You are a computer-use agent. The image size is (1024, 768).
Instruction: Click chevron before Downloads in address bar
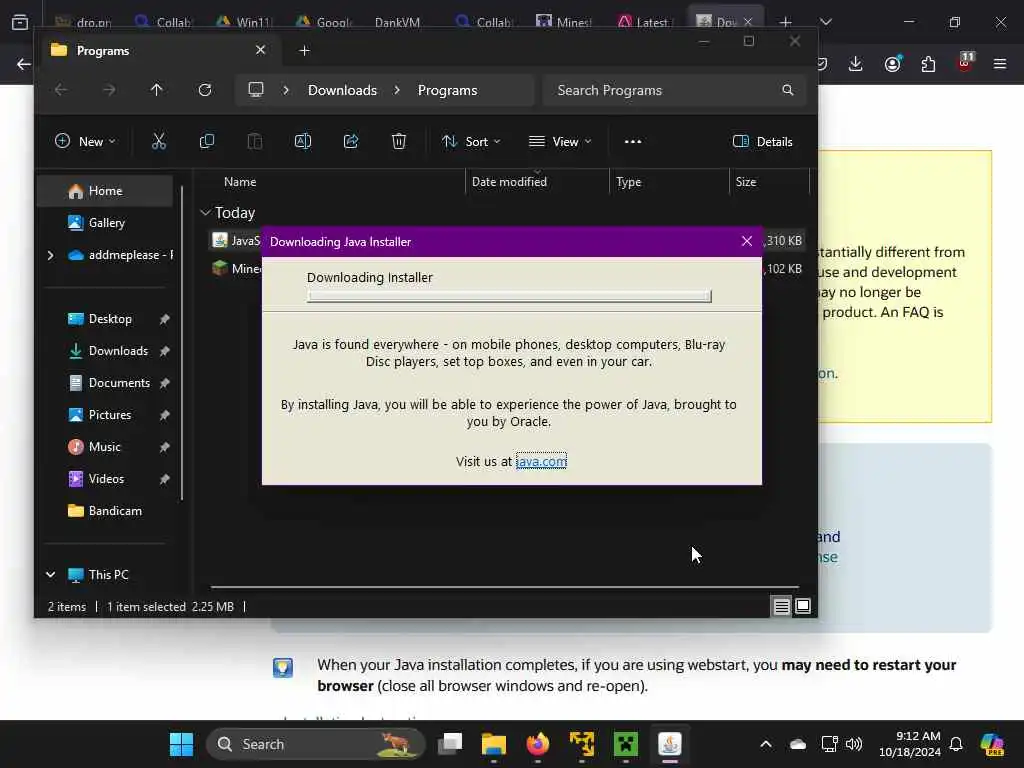286,90
